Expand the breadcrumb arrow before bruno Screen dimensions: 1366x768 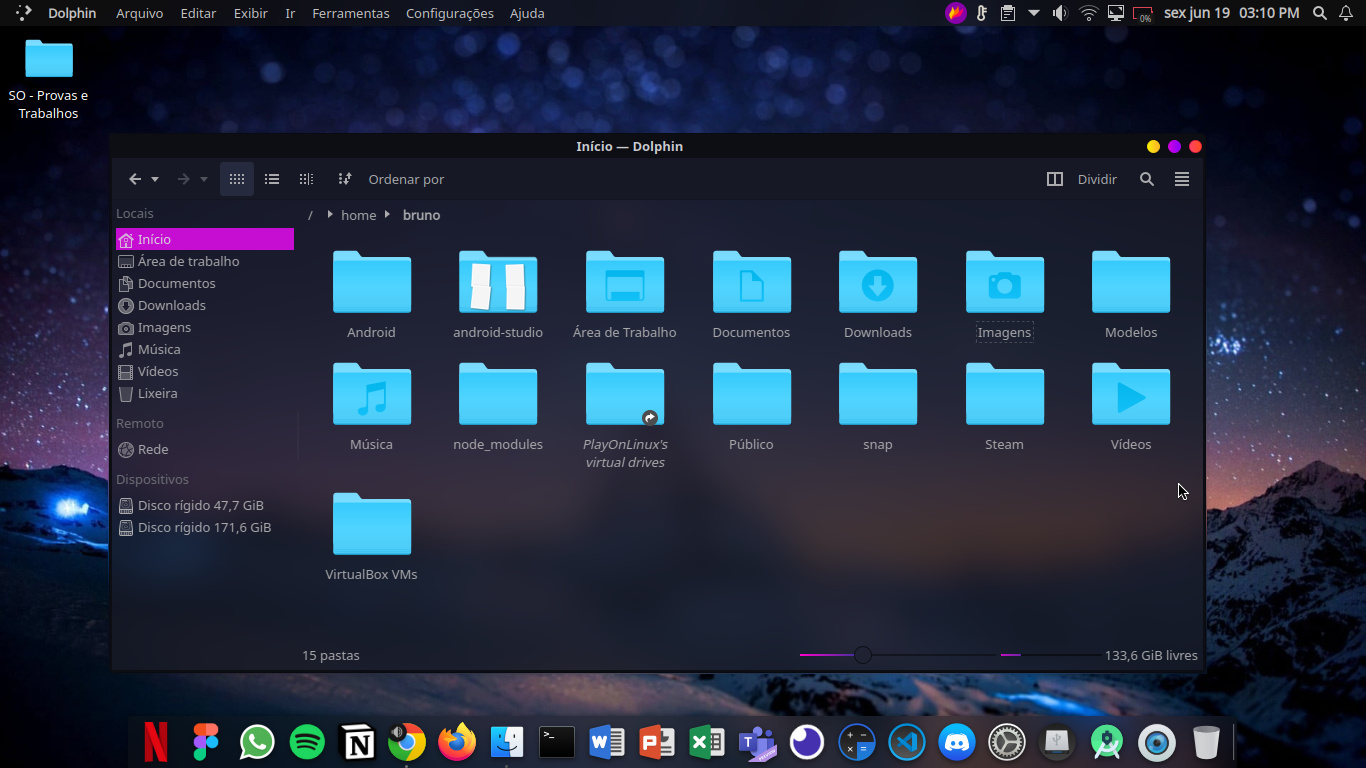387,215
